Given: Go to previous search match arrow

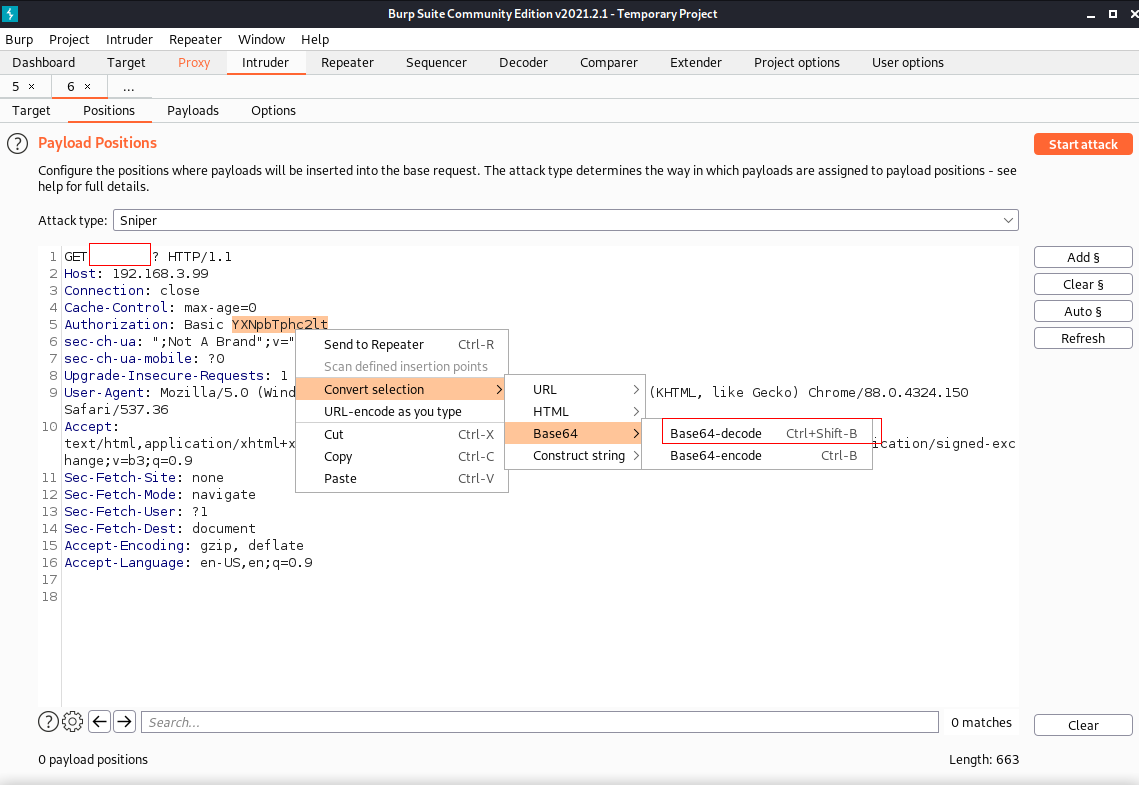Looking at the screenshot, I should 100,722.
